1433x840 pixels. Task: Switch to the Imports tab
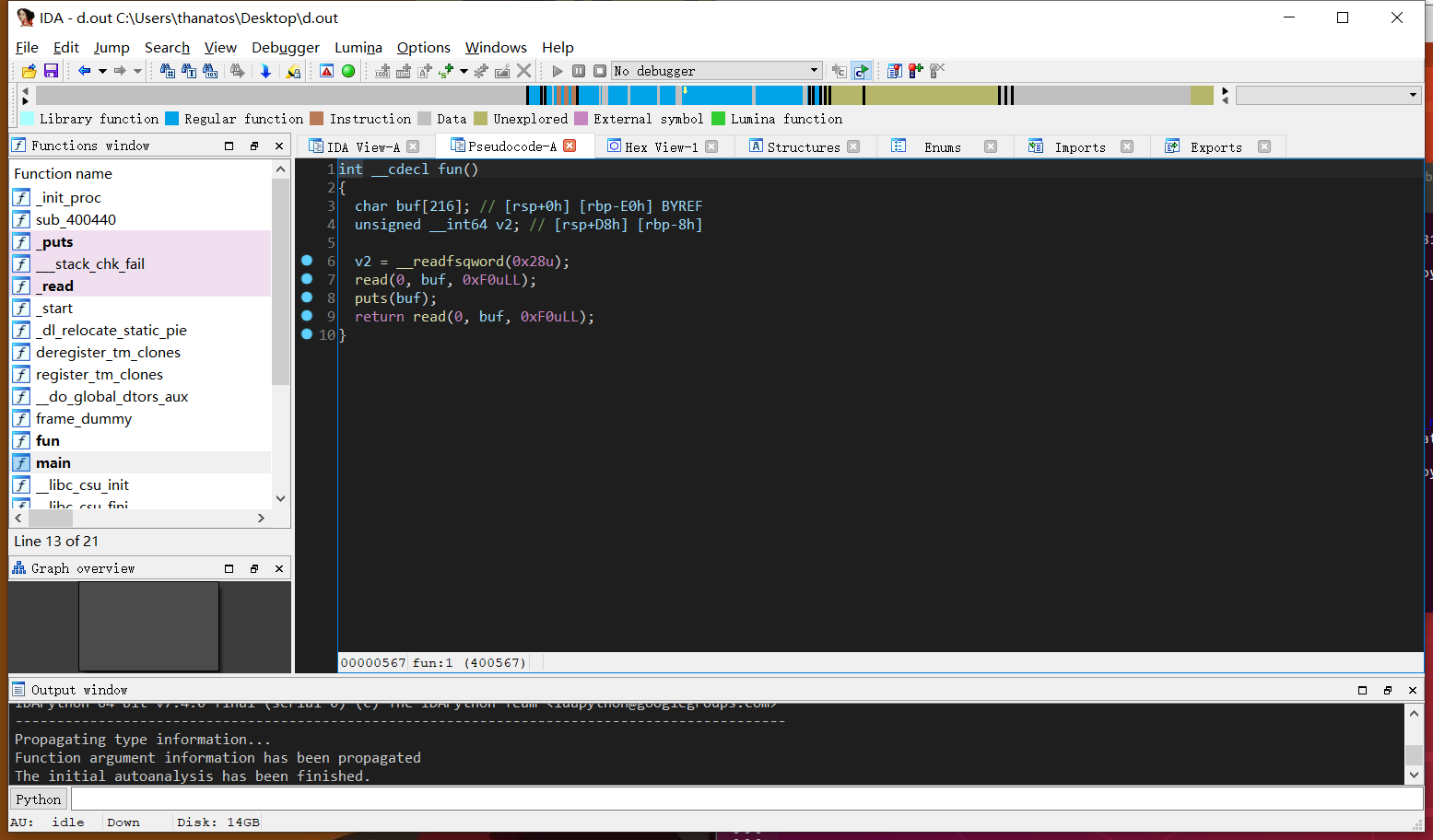1079,146
